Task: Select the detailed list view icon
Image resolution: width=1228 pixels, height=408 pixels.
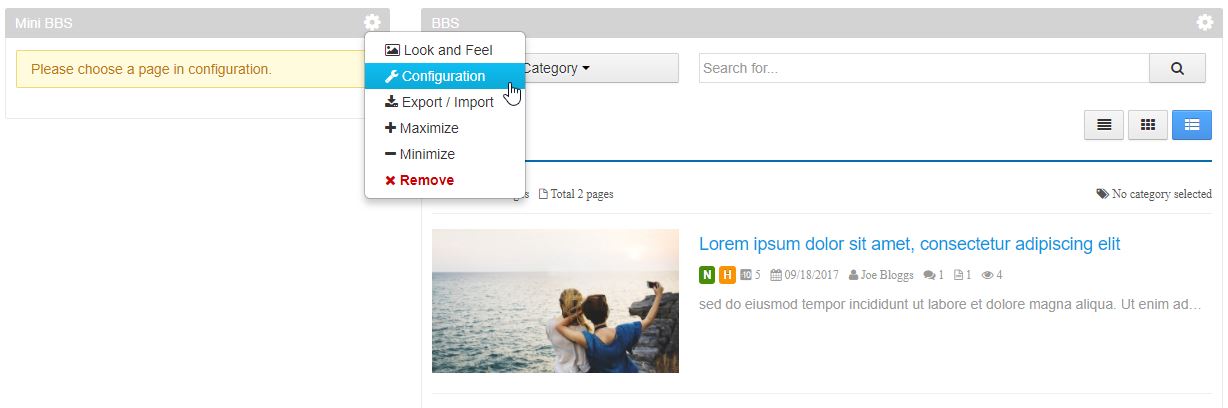Action: 1192,125
